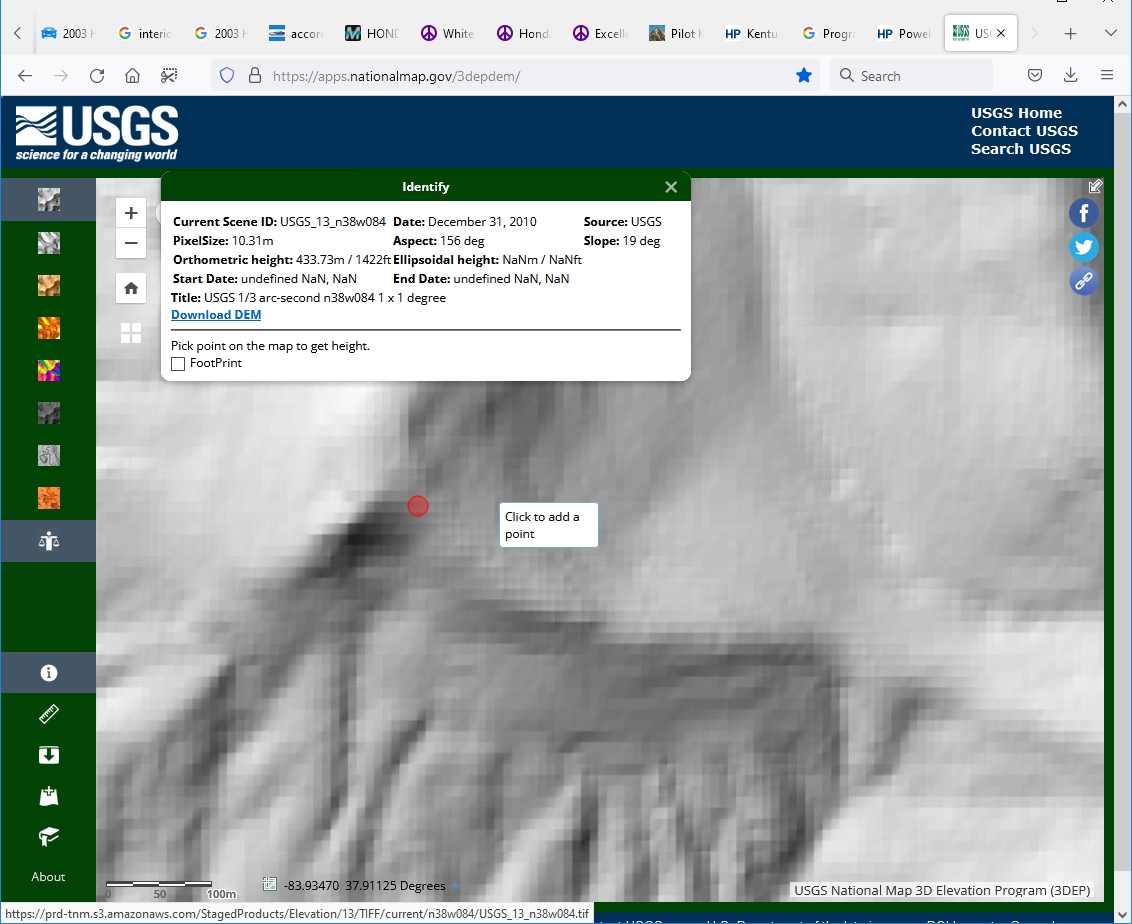The height and width of the screenshot is (924, 1132).
Task: Open the info Identify tool in sidebar
Action: tap(48, 673)
